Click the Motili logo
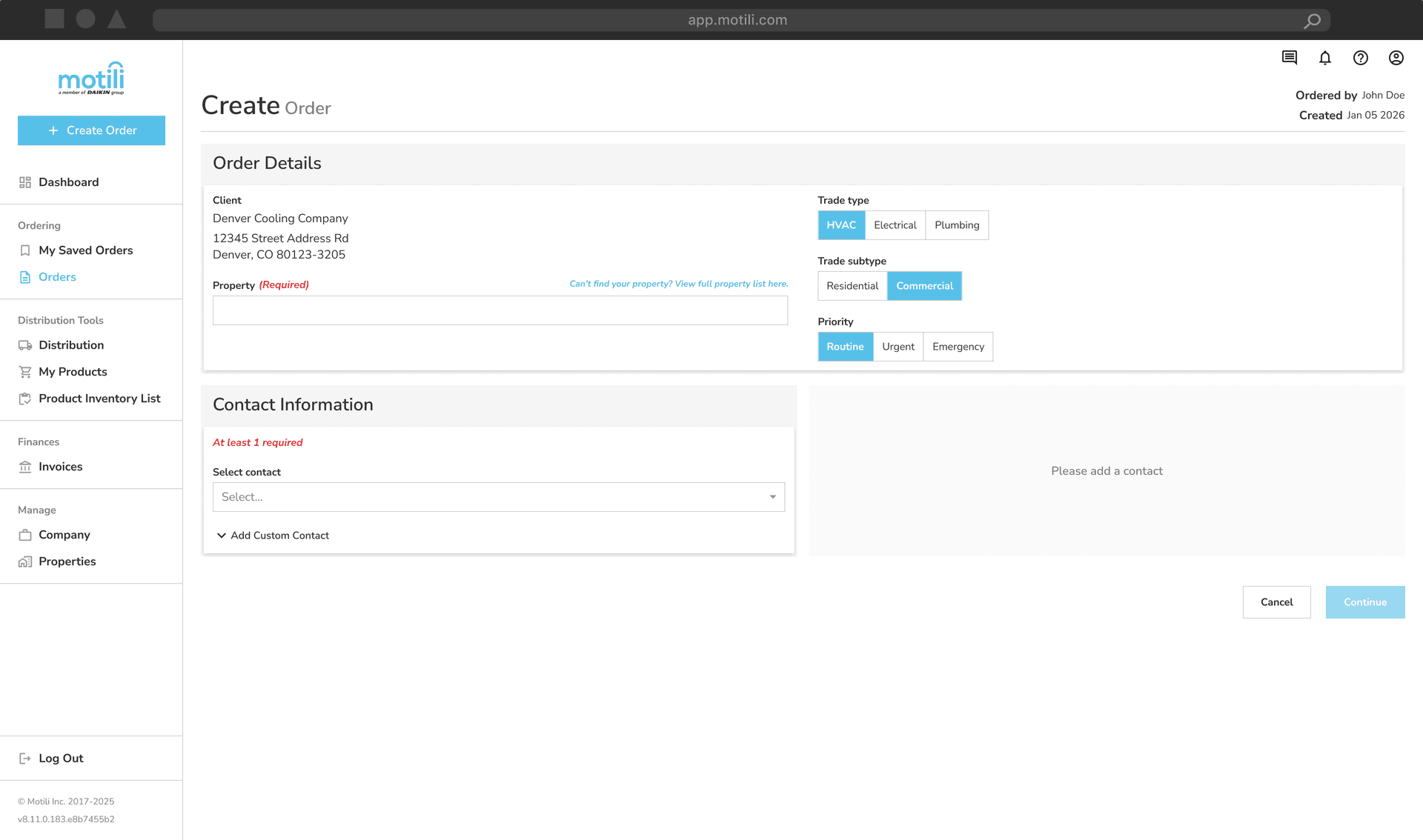The image size is (1423, 840). point(90,79)
